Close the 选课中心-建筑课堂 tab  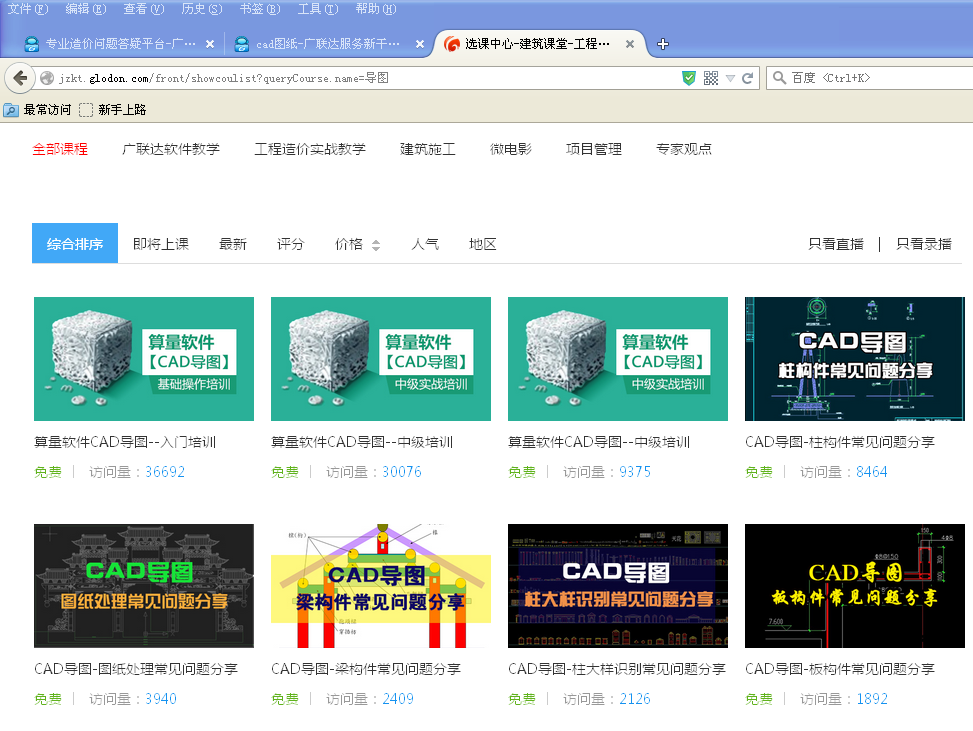coord(630,44)
